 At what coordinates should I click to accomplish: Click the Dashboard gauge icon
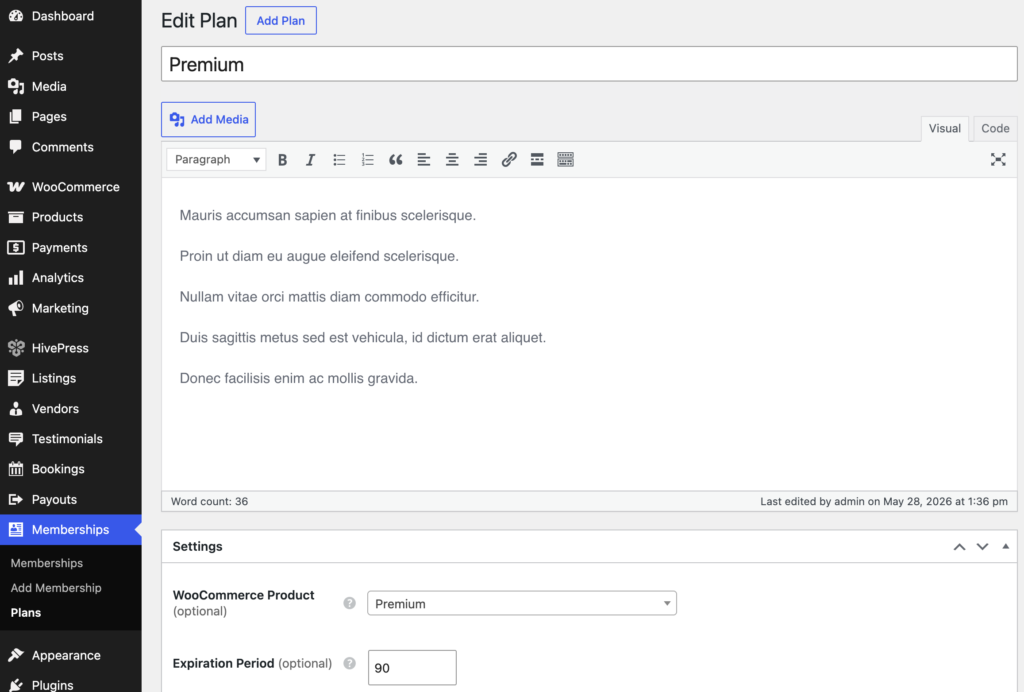coord(16,16)
